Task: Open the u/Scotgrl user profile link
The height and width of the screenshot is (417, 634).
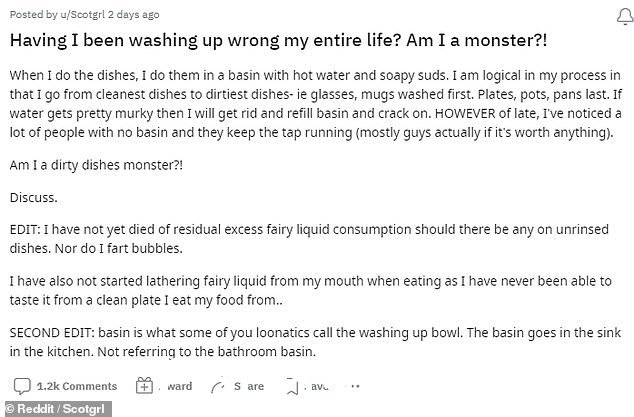Action: 82,15
